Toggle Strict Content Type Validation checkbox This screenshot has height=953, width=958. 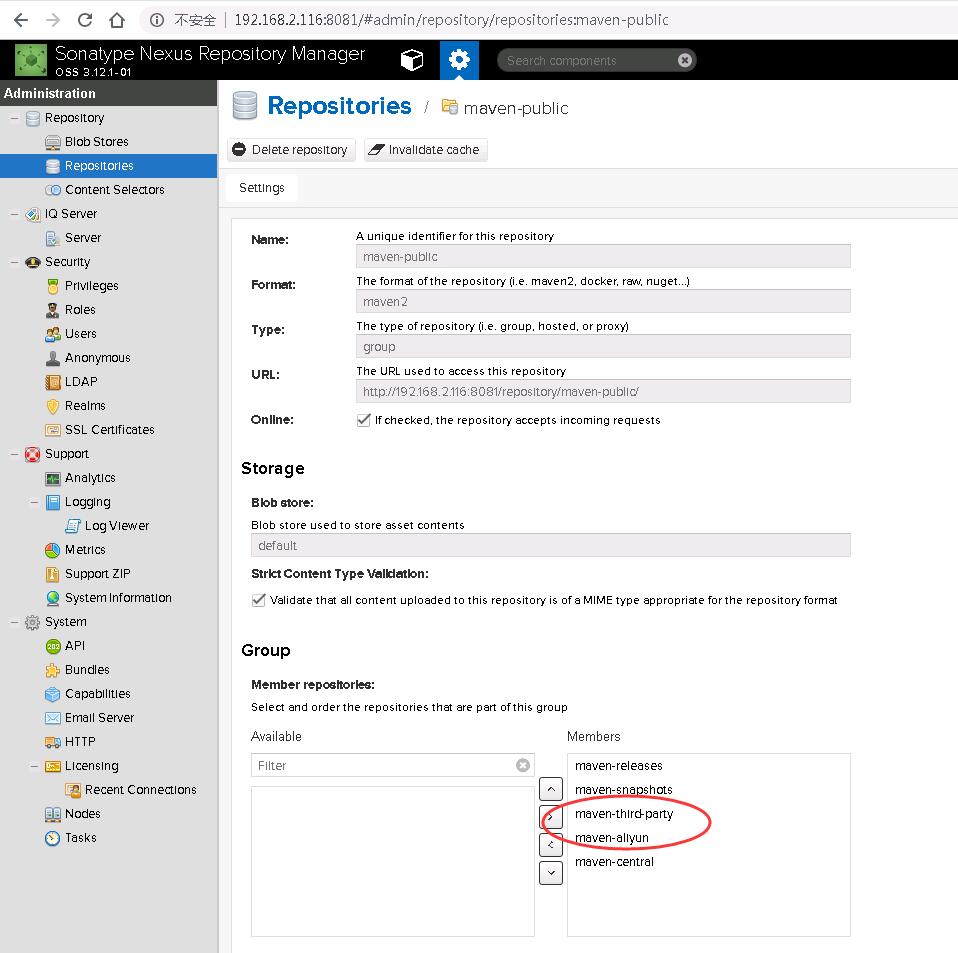[258, 600]
